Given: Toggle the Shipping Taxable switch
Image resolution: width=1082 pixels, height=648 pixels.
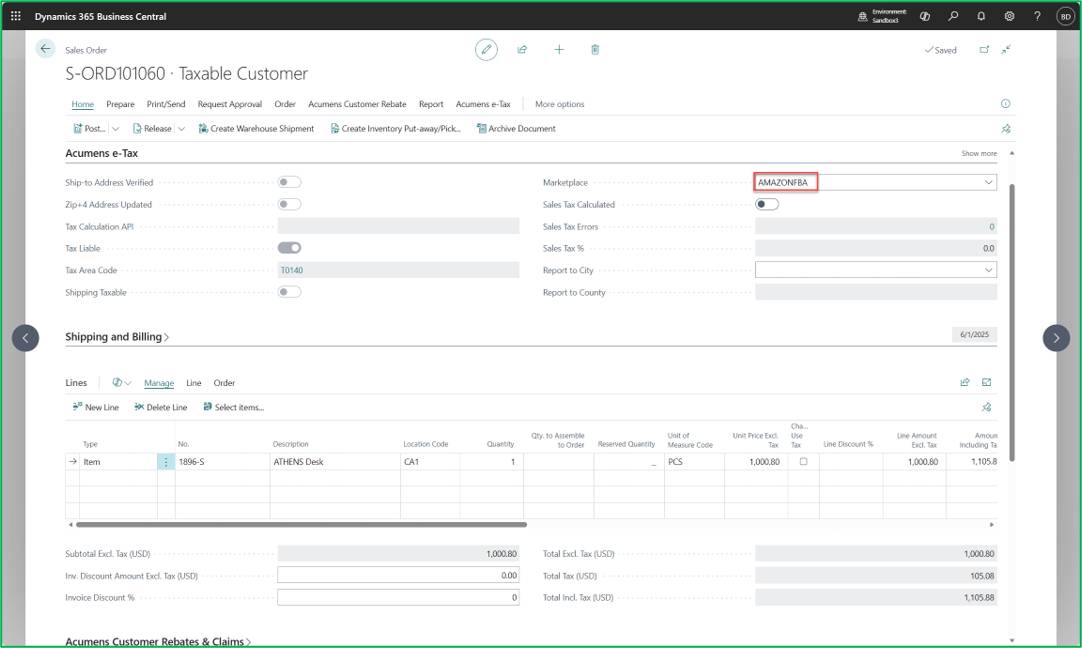Looking at the screenshot, I should point(289,292).
